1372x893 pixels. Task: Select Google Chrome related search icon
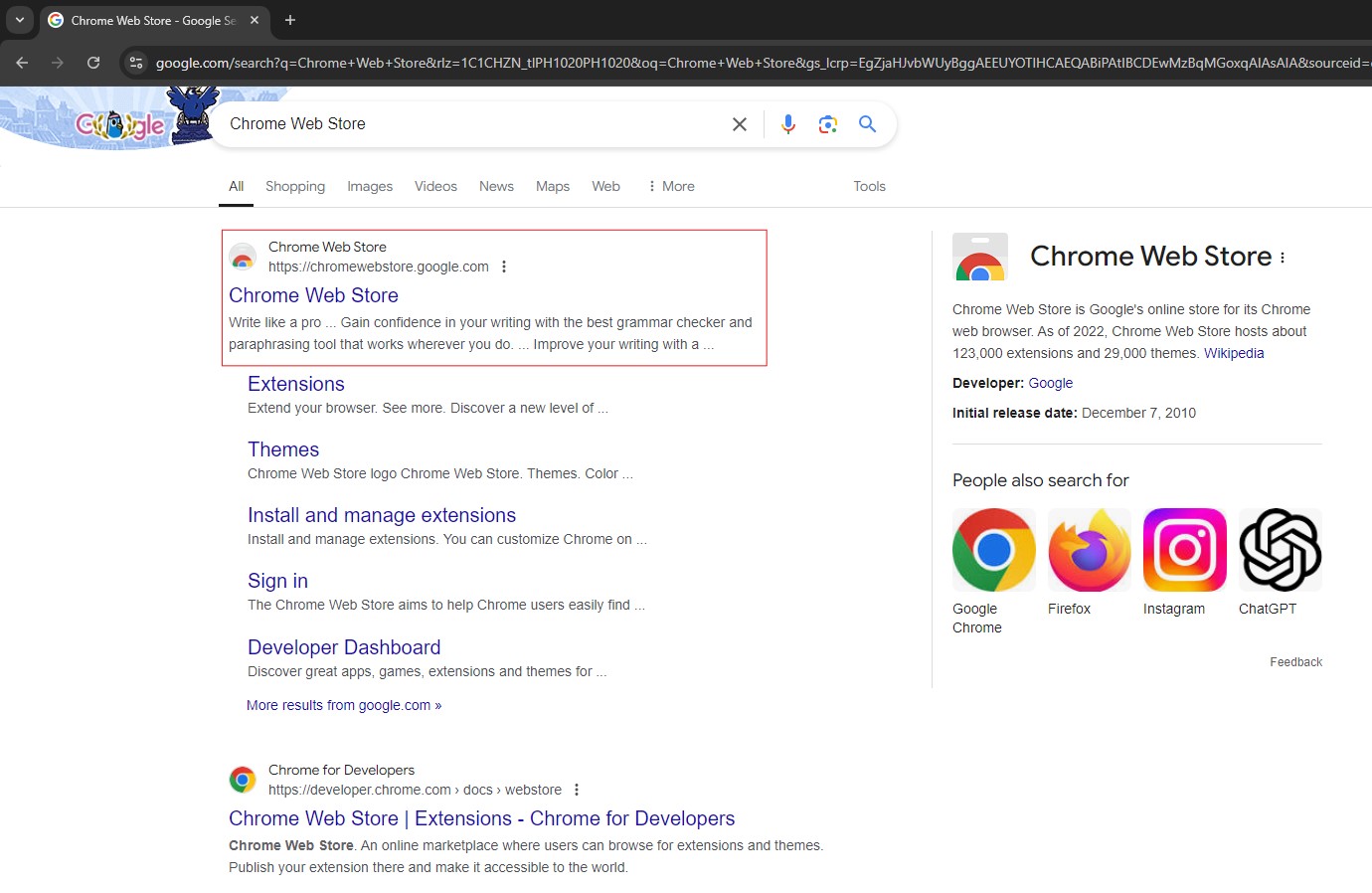coord(994,550)
